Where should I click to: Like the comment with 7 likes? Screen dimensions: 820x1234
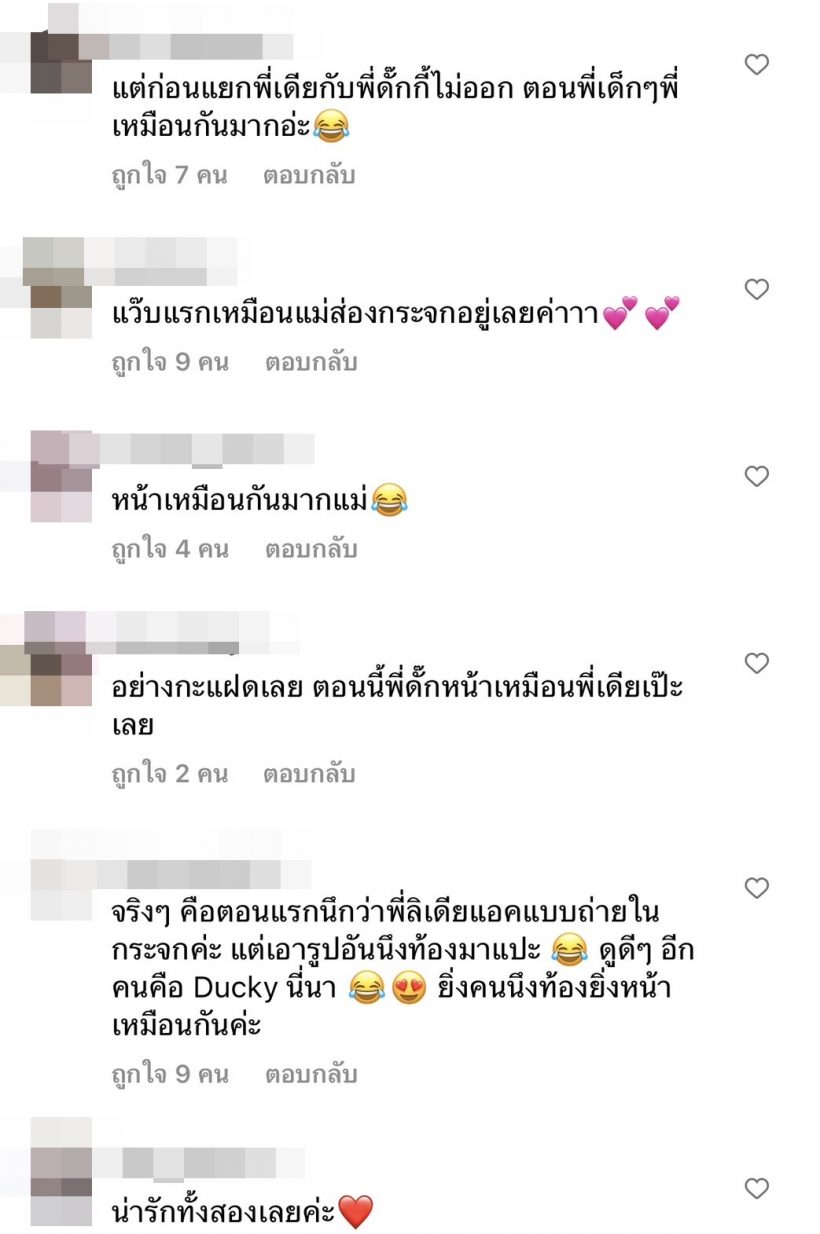coord(758,65)
